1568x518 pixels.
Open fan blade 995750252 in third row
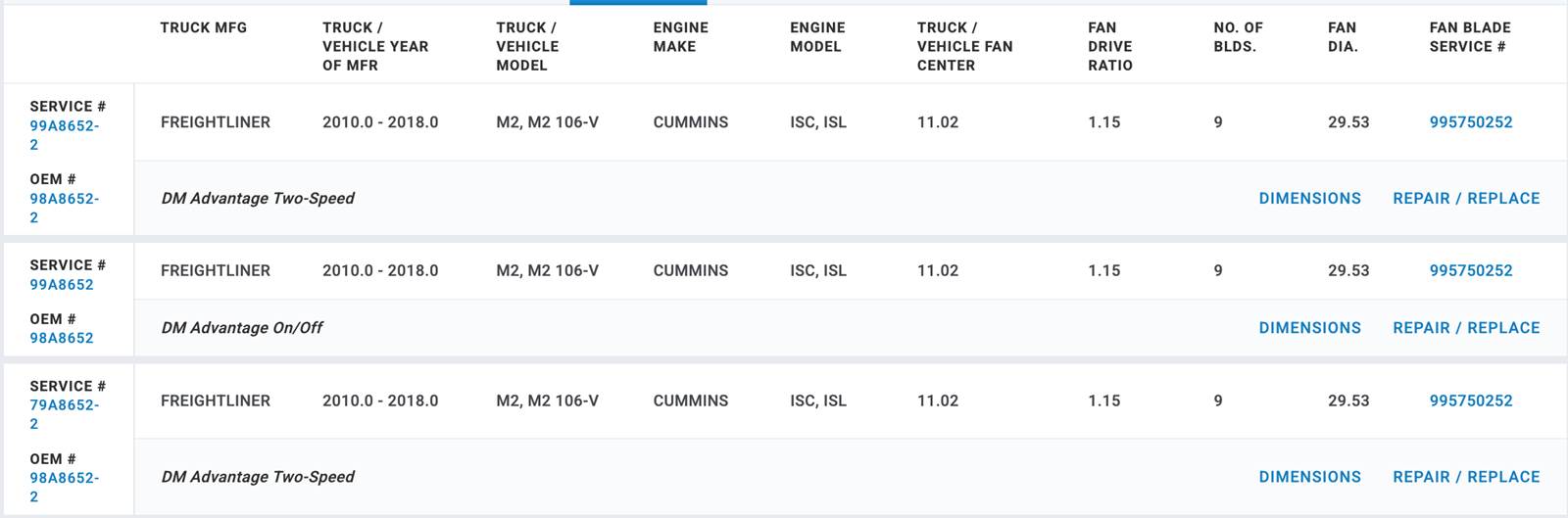[1471, 400]
